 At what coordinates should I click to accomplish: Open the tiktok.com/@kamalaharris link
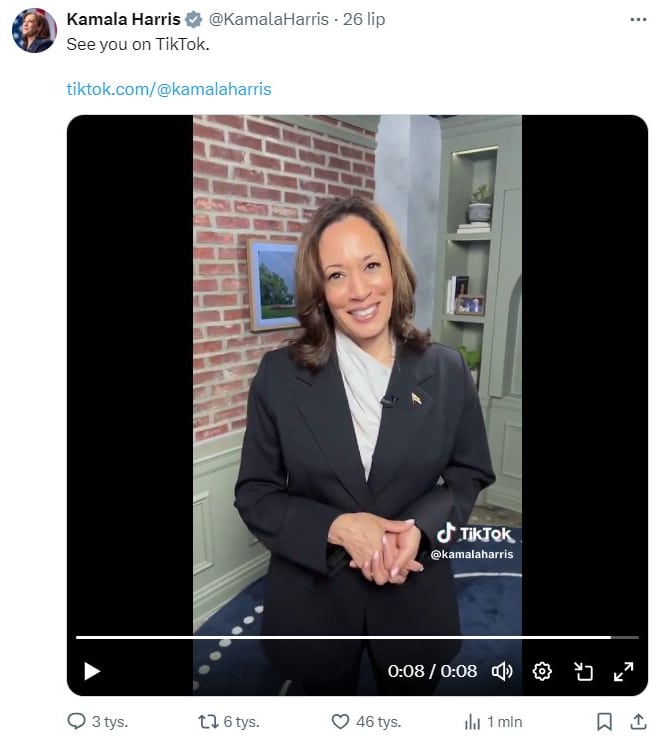(x=169, y=89)
